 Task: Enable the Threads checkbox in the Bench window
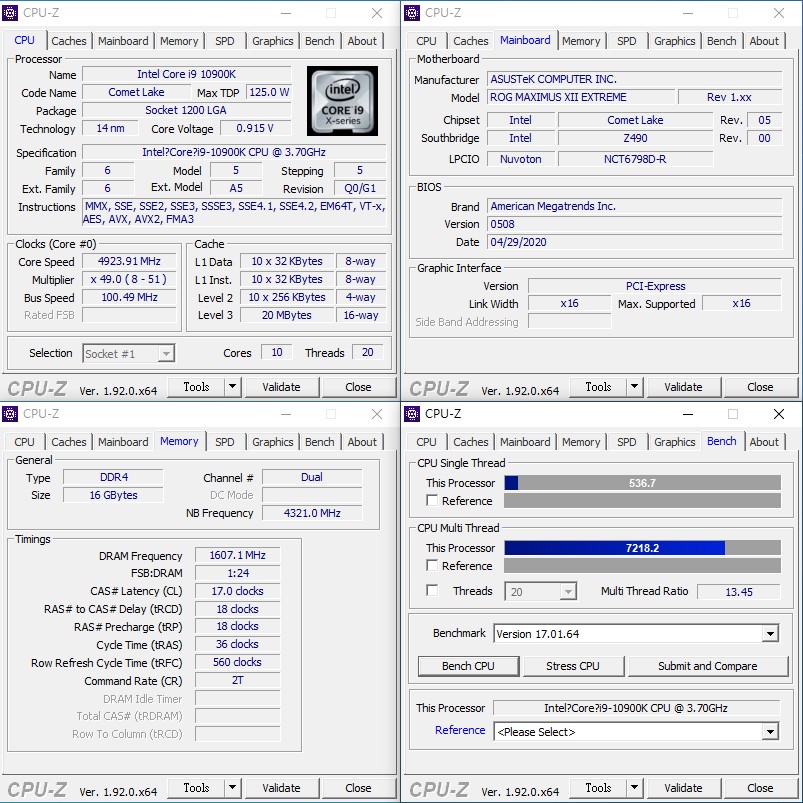[432, 590]
